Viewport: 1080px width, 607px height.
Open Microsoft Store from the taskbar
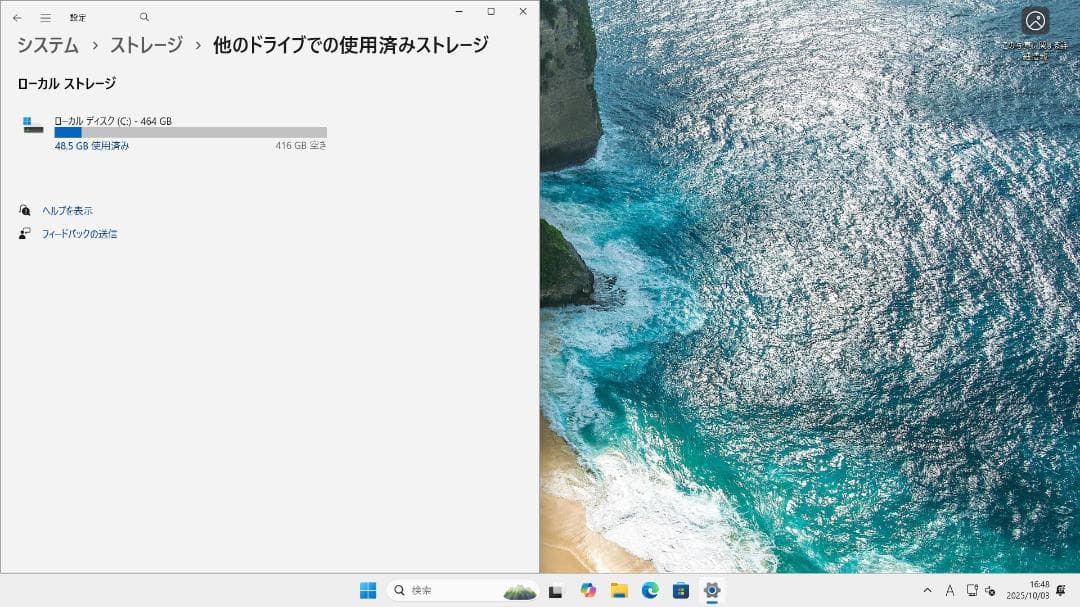[679, 590]
